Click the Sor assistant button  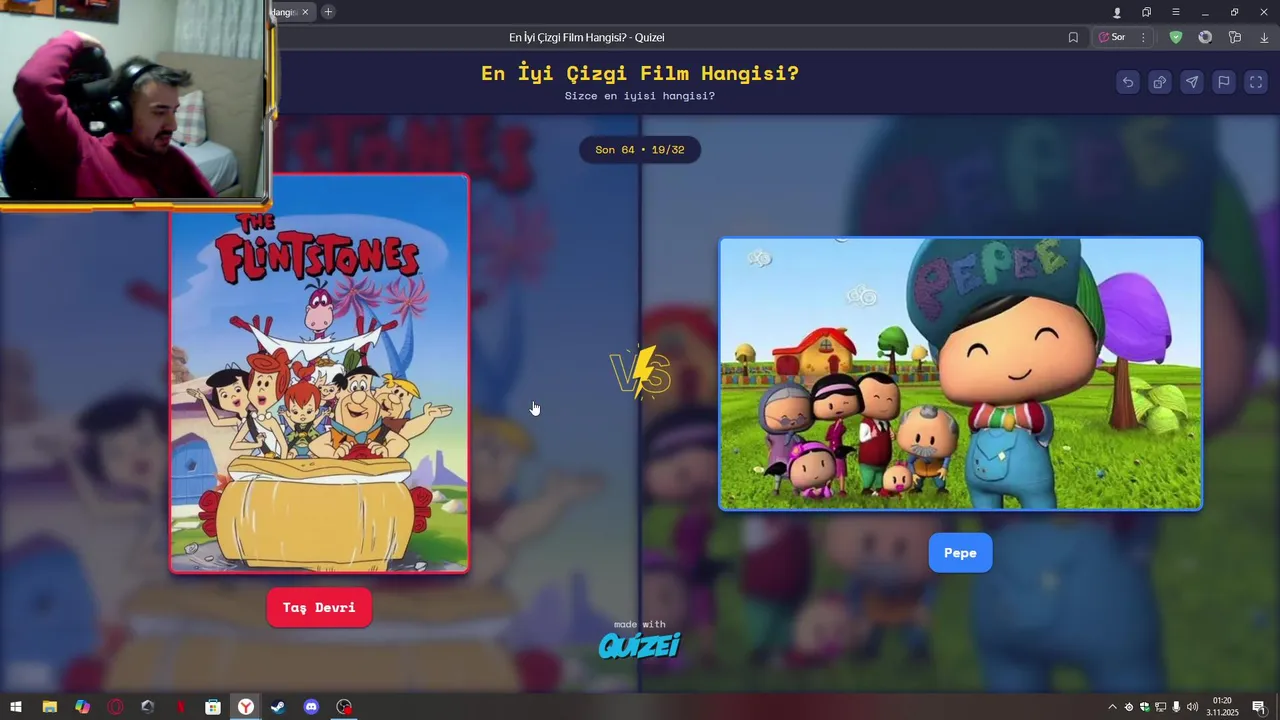[x=1112, y=37]
